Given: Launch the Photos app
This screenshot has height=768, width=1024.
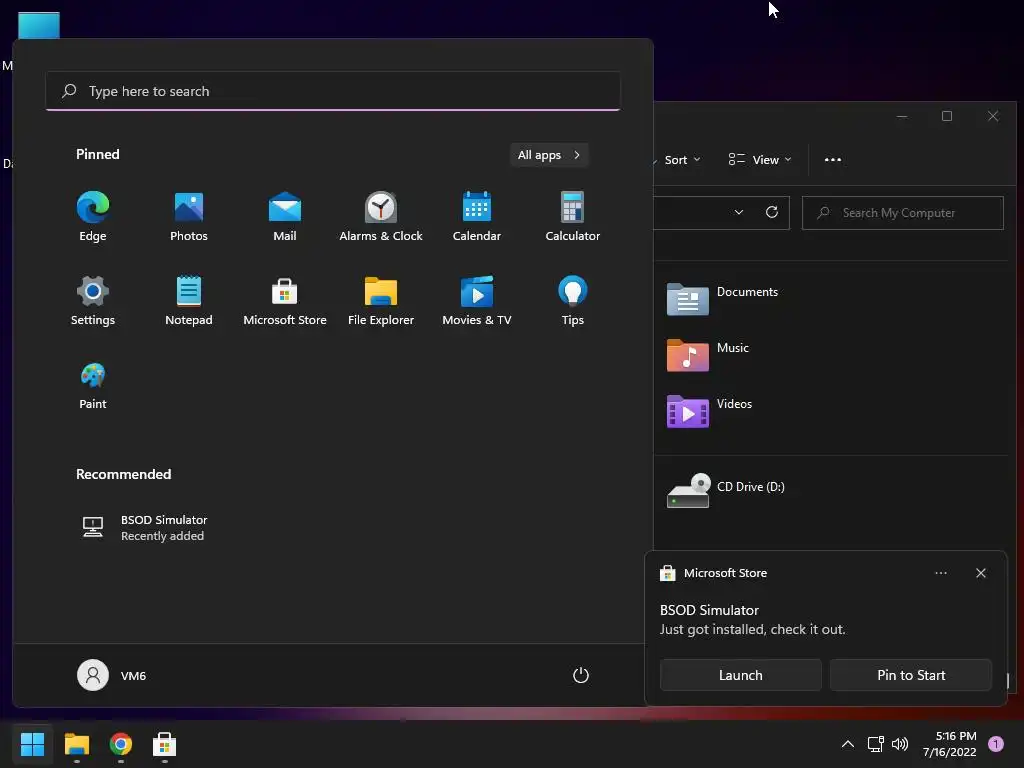Looking at the screenshot, I should (x=189, y=217).
